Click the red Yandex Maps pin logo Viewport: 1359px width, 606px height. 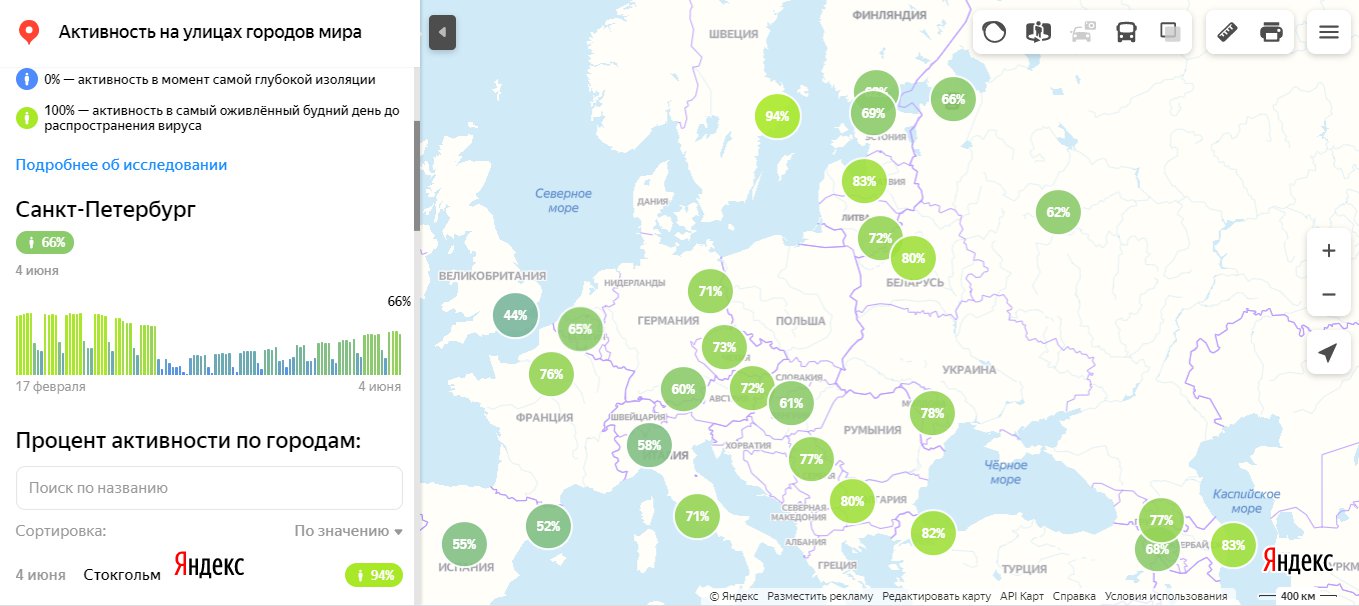coord(30,32)
